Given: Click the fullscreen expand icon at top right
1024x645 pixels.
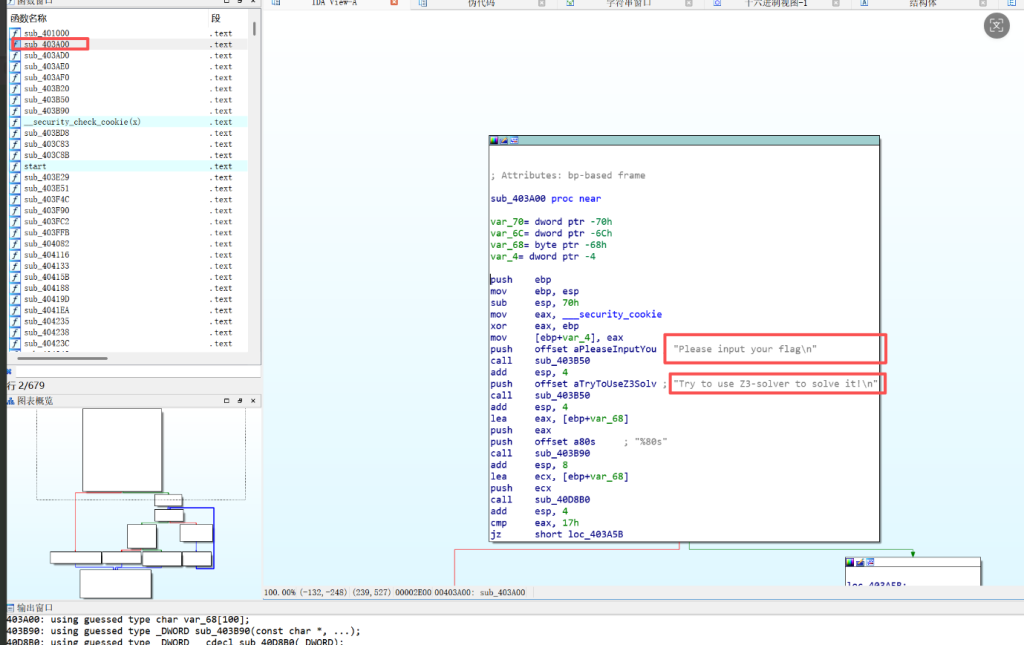Looking at the screenshot, I should click(x=996, y=26).
